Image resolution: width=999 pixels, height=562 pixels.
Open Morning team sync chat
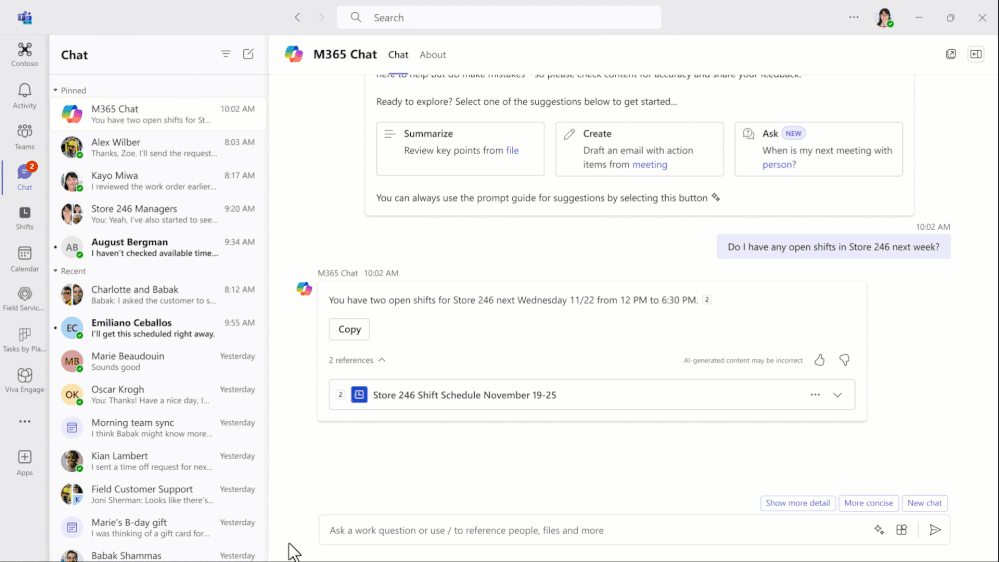pos(159,427)
